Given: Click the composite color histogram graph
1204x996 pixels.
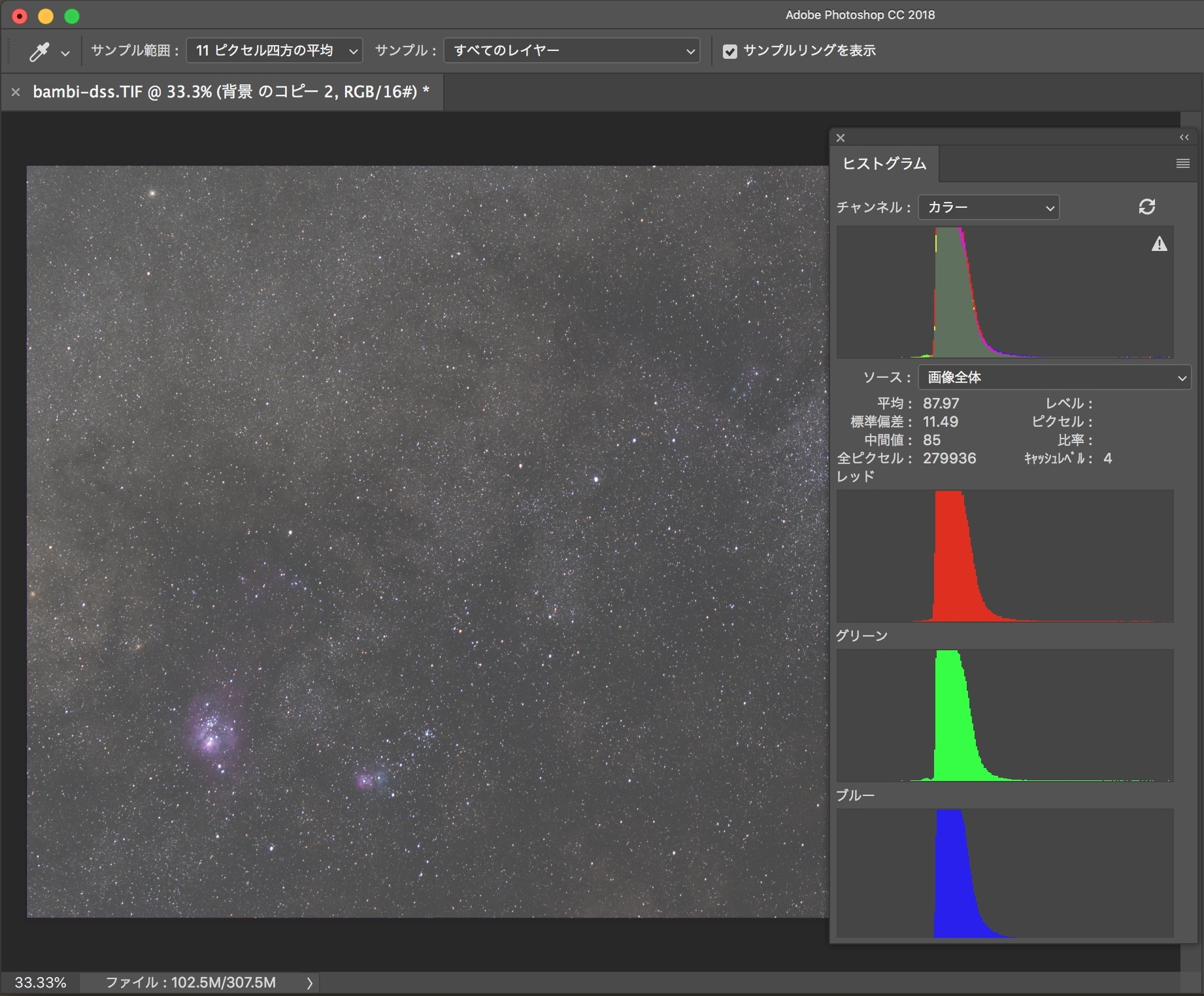Looking at the screenshot, I should [1005, 292].
